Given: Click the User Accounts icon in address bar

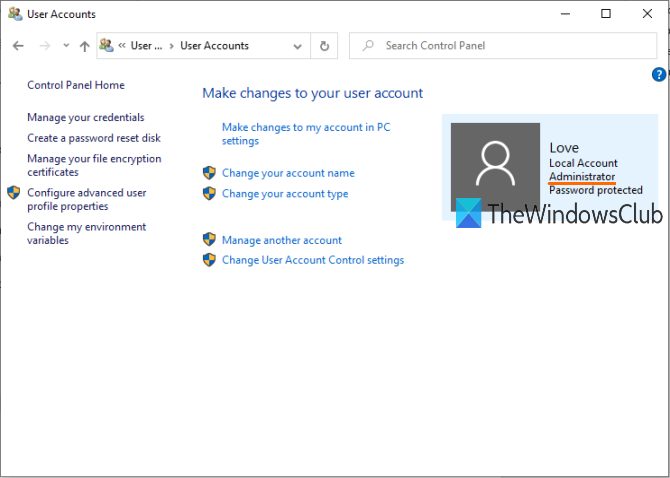Looking at the screenshot, I should click(106, 46).
